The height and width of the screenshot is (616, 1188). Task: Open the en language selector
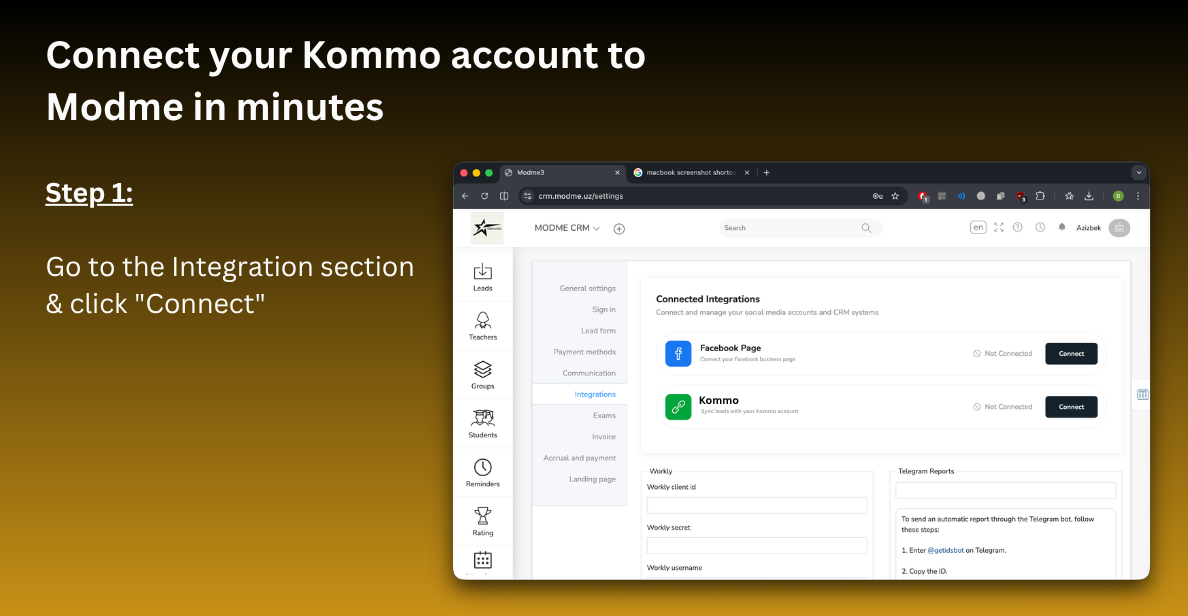tap(978, 227)
